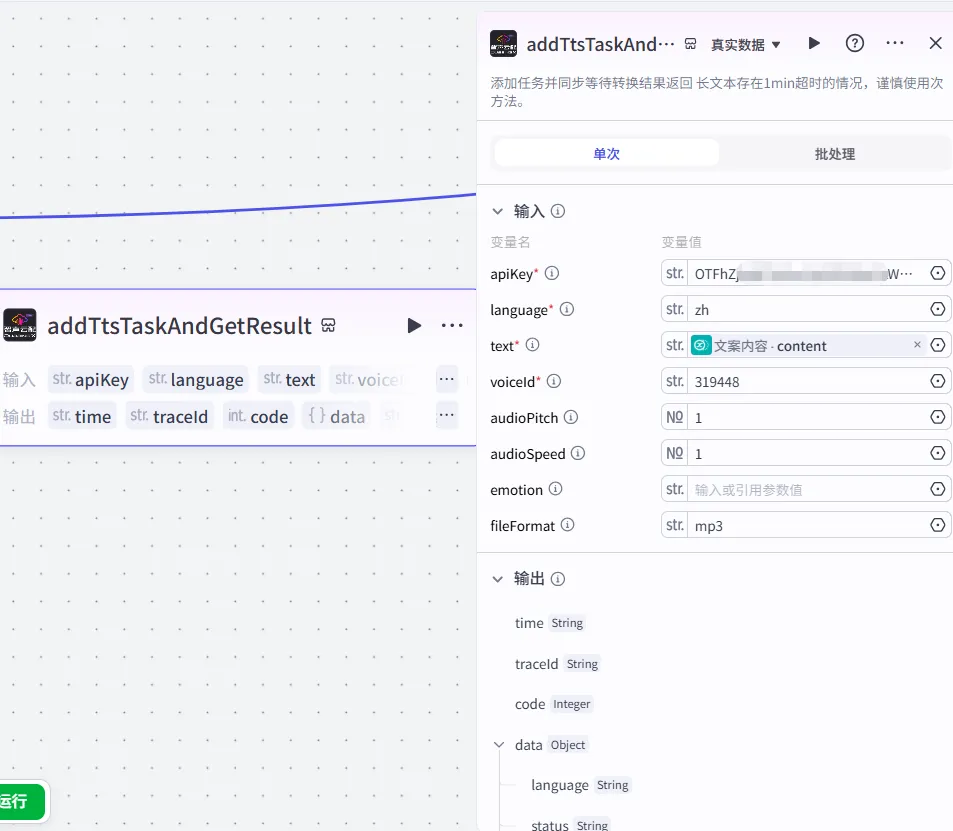The width and height of the screenshot is (953, 831).
Task: Click the plugin logo on the canvas node
Action: click(x=19, y=325)
